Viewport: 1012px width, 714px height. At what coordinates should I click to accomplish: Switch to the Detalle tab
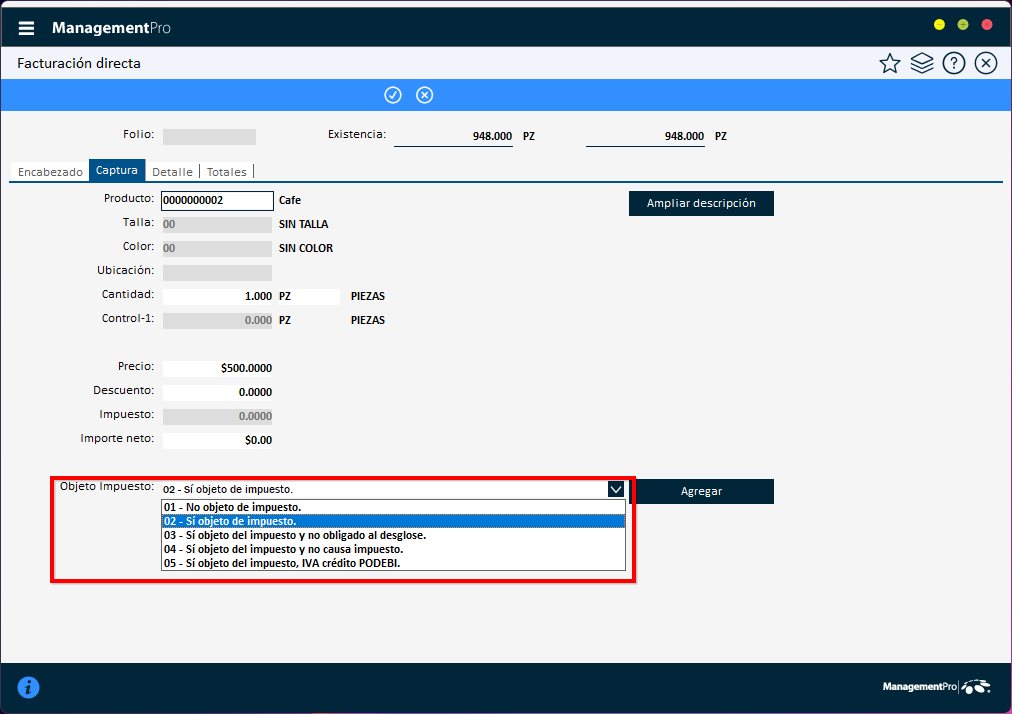172,171
